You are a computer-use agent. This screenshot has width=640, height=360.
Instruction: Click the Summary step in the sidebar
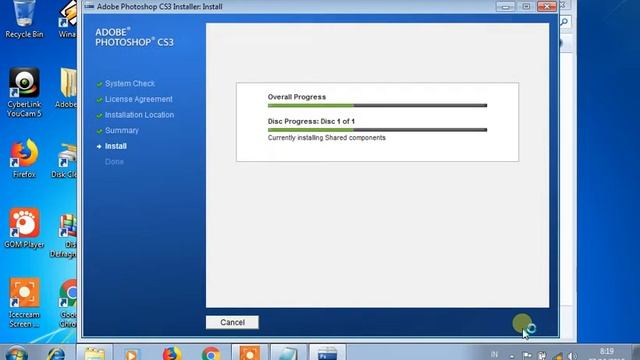click(122, 131)
